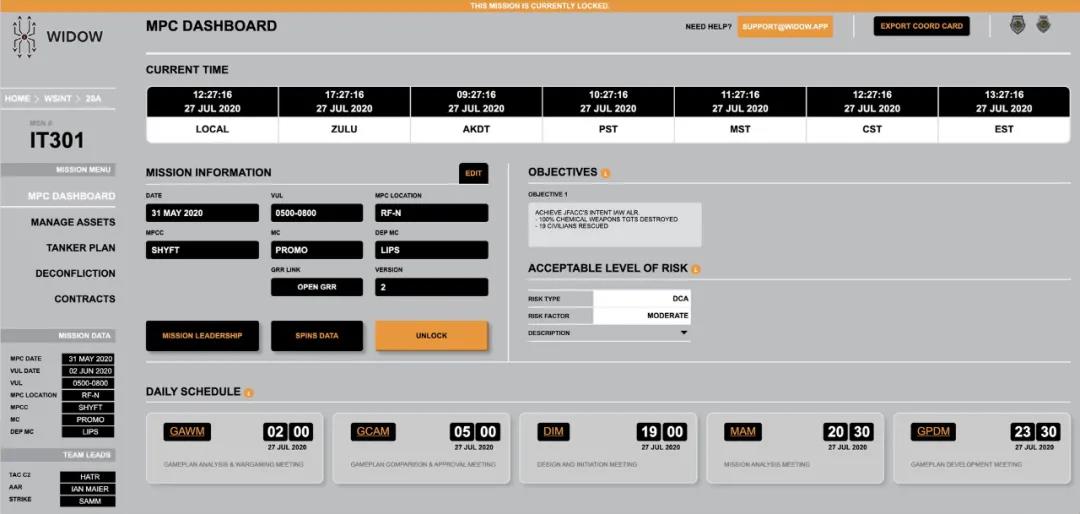This screenshot has width=1080, height=514.
Task: Open the Mission Leadership button
Action: coord(202,336)
